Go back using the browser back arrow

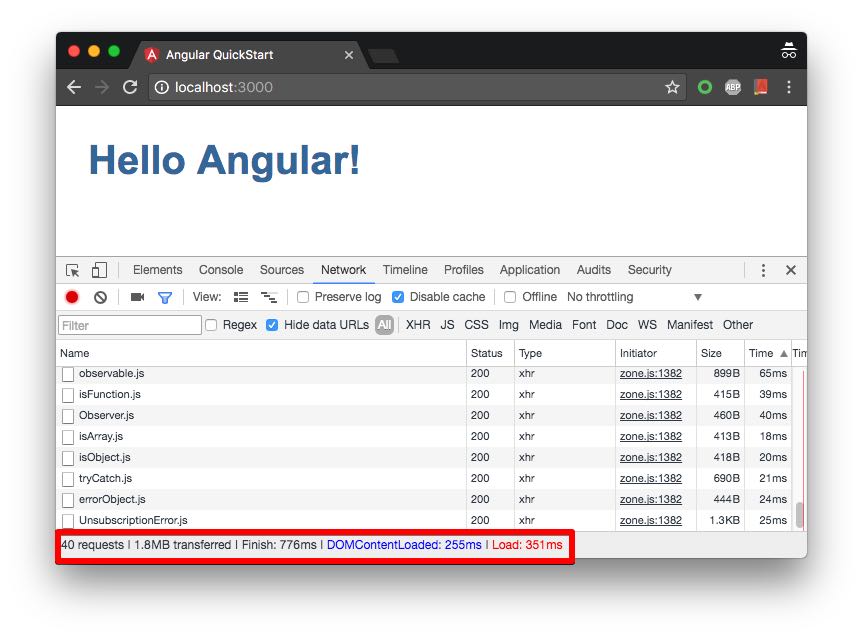74,87
